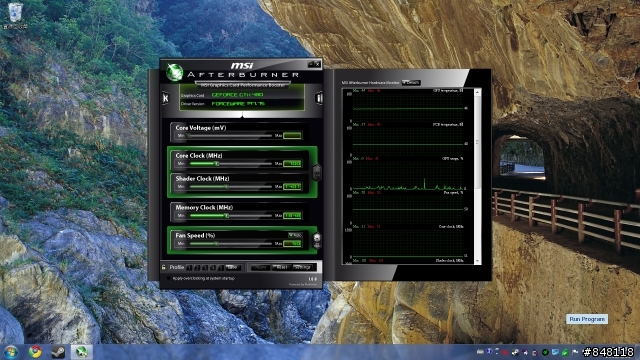Image resolution: width=640 pixels, height=360 pixels.
Task: Click the red circle tray icon
Action: (505, 352)
